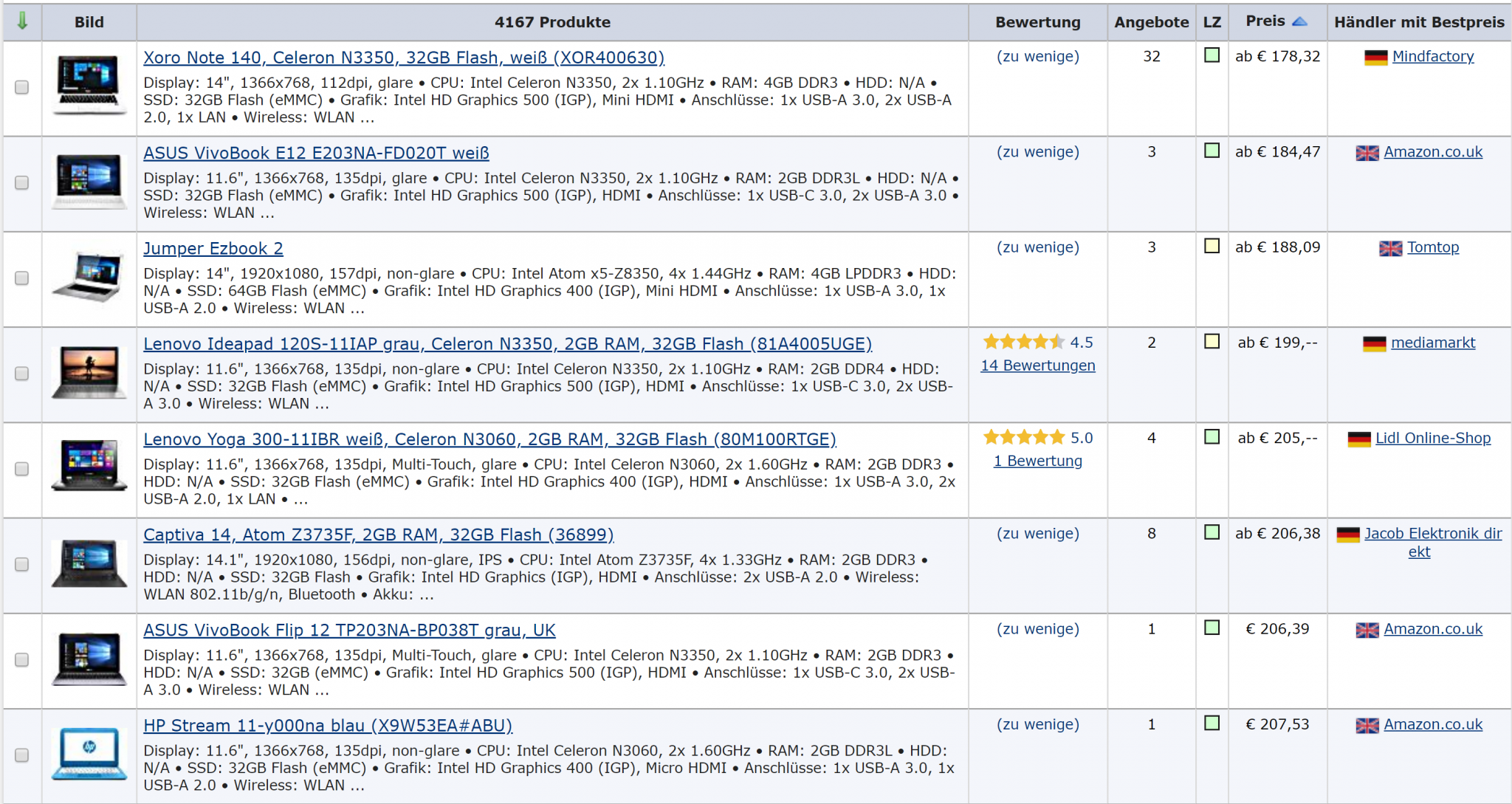Click the German flag beside Jacob Elektronik

[1348, 535]
